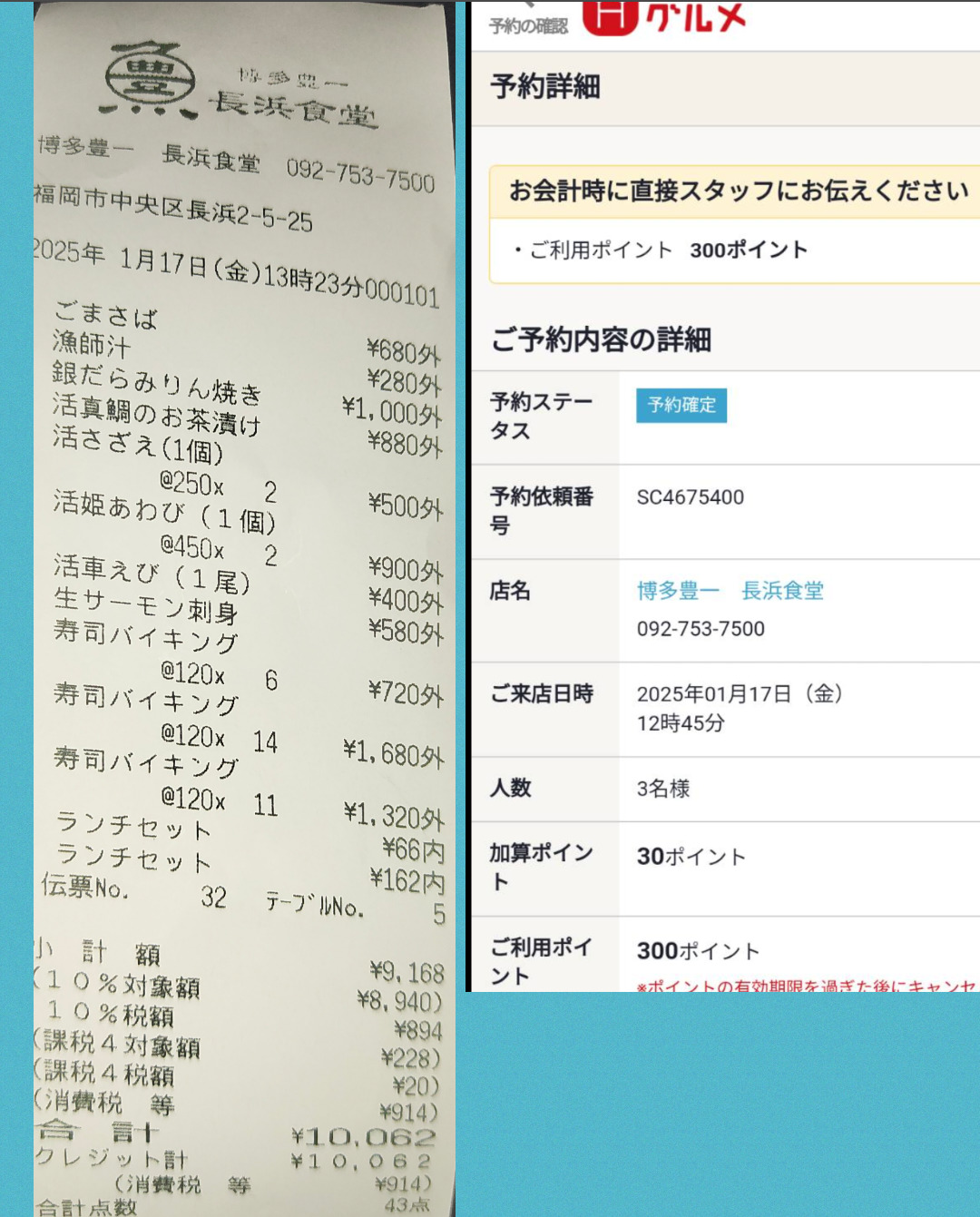980x1217 pixels.
Task: Click 300ポイント inside the yellow notice box
Action: [748, 250]
